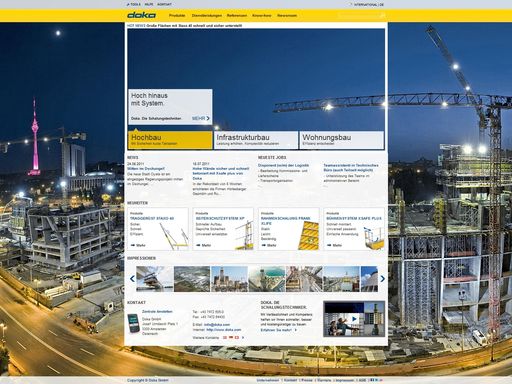Click the Weitere Kontakte flag icons
Screen dimensions: 512x384
tap(231, 338)
